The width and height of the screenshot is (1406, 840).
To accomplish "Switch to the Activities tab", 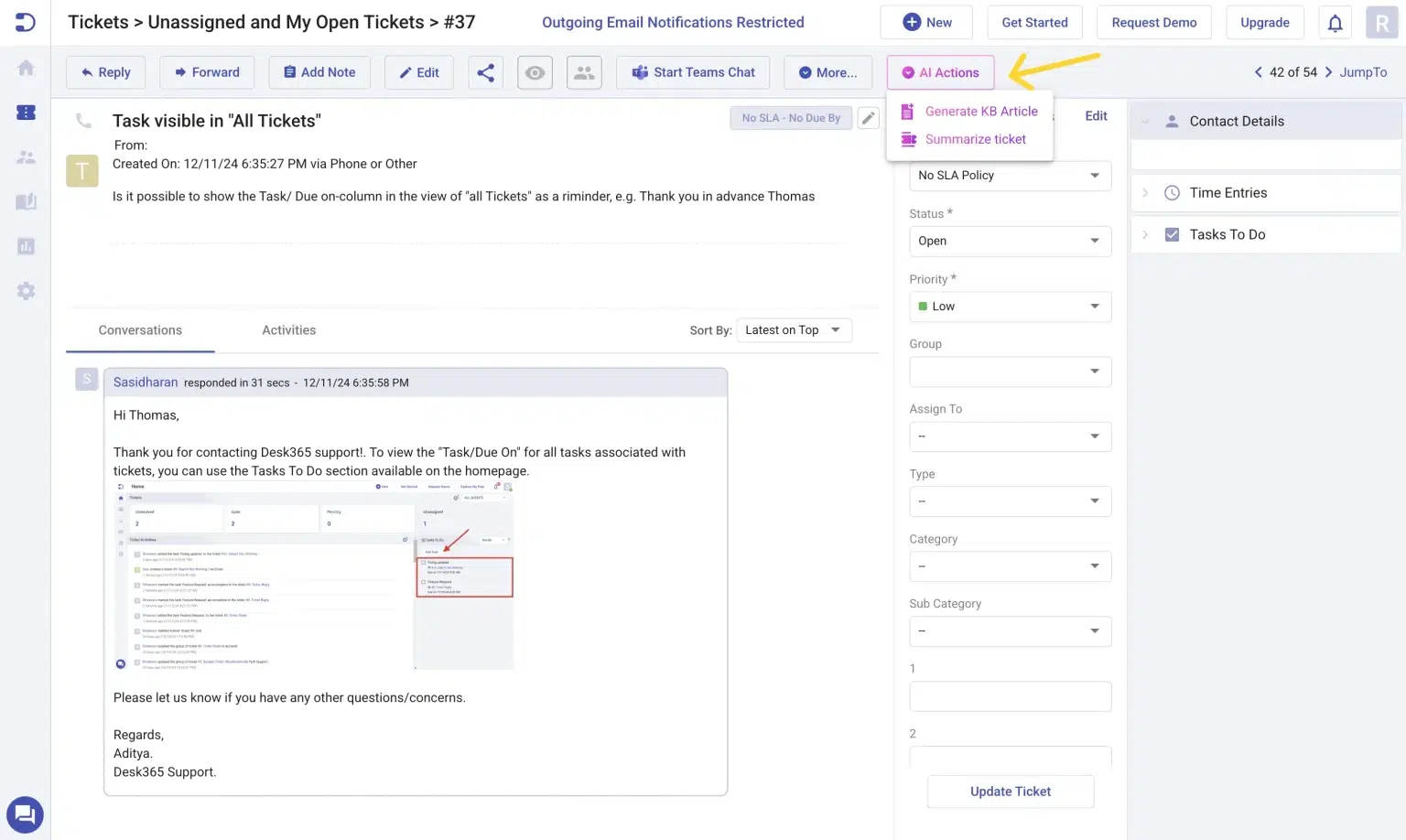I will coord(288,330).
